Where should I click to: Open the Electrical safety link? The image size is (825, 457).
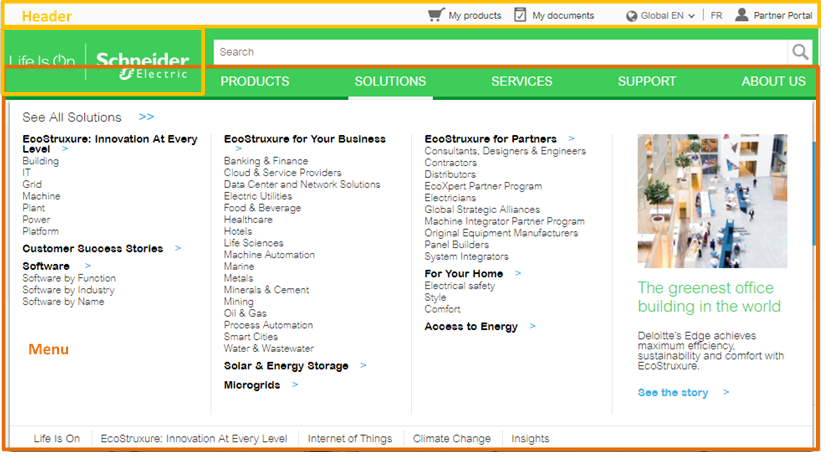[x=460, y=286]
